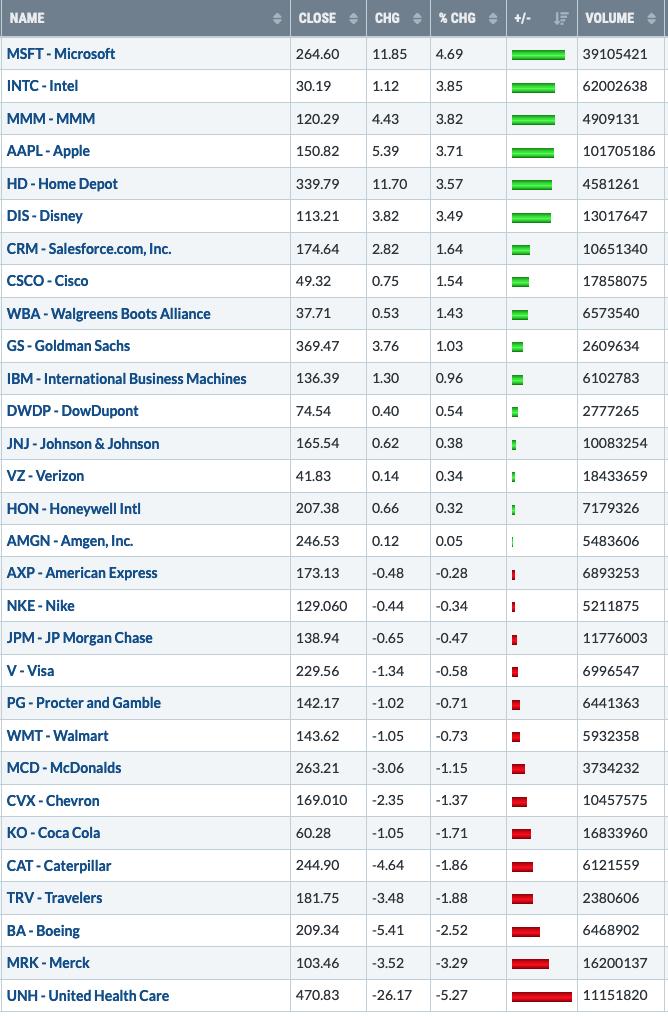Image resolution: width=668 pixels, height=1016 pixels.
Task: Select United Health Care change -26.17
Action: tap(391, 996)
